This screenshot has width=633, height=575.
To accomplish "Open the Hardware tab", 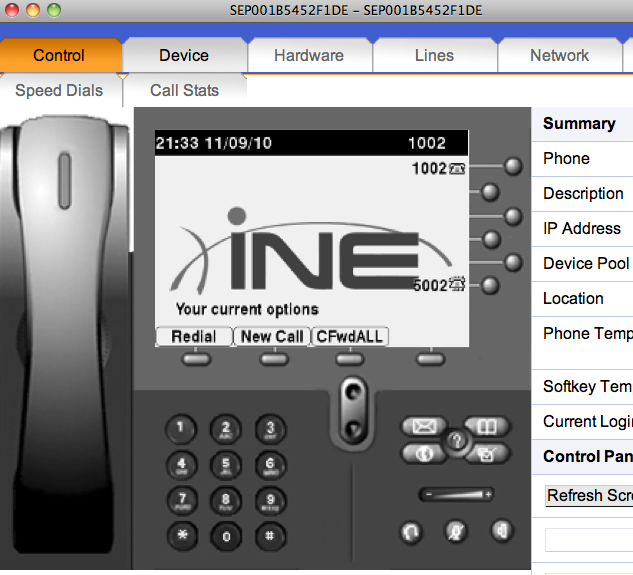I will pyautogui.click(x=309, y=55).
